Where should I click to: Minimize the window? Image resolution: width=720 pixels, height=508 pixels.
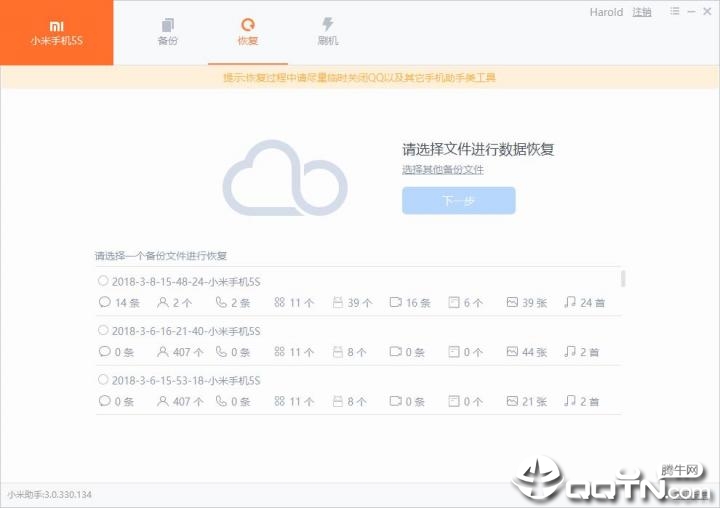pyautogui.click(x=691, y=11)
